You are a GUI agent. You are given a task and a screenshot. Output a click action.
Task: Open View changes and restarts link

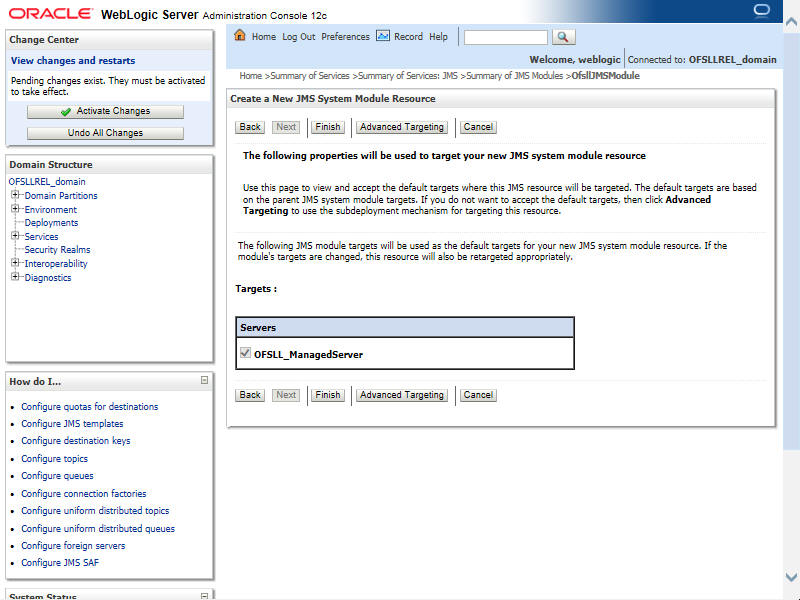(x=73, y=61)
